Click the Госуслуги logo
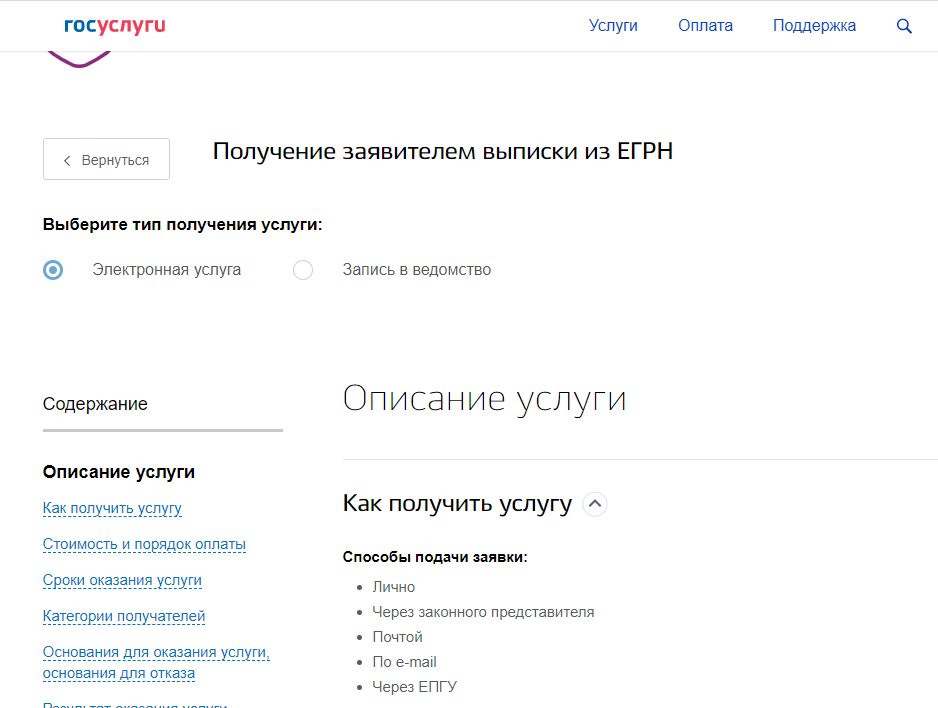This screenshot has height=708, width=938. tap(115, 25)
